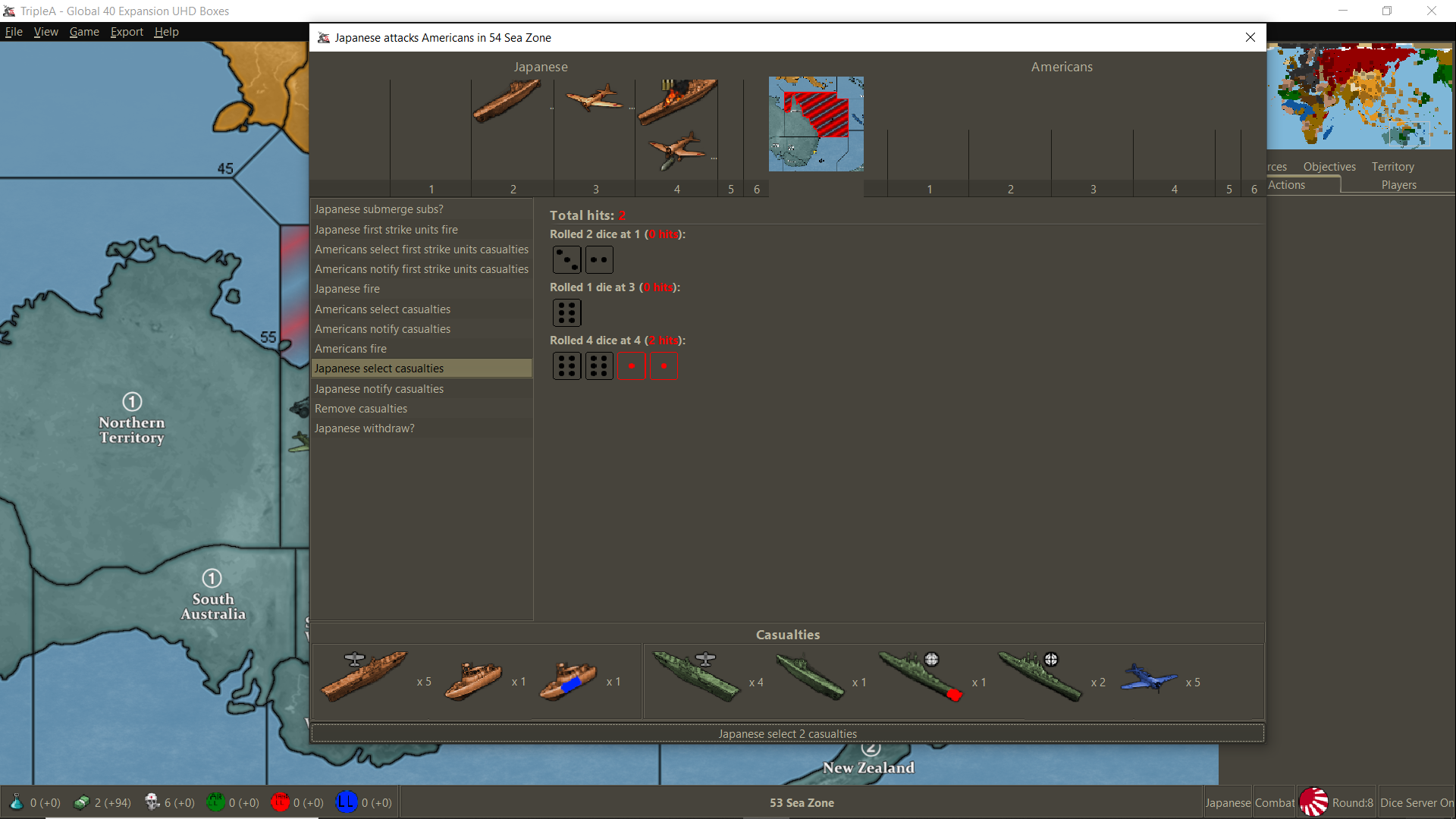The height and width of the screenshot is (819, 1456).
Task: Click the Japanese select 2 casualties button
Action: click(787, 733)
